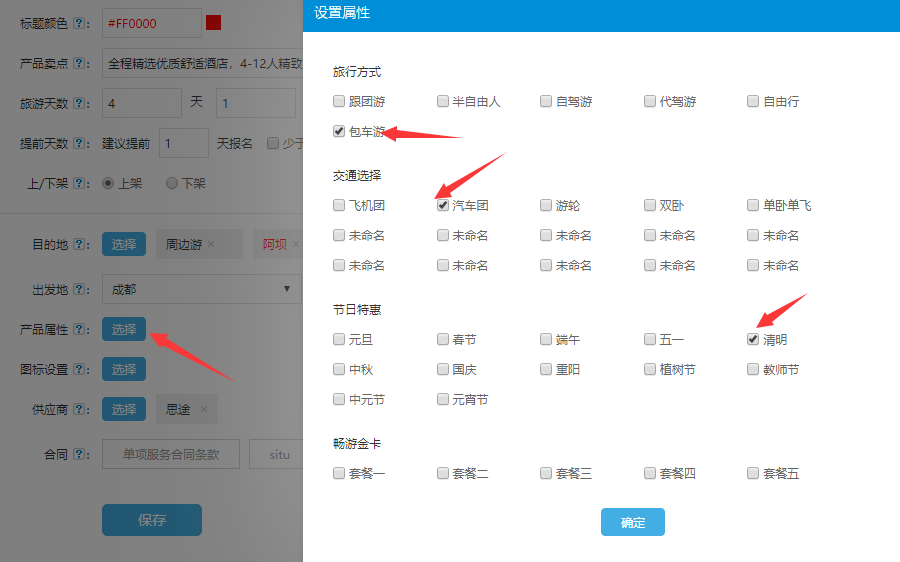
Task: Select the 下架 radio button
Action: (x=172, y=183)
